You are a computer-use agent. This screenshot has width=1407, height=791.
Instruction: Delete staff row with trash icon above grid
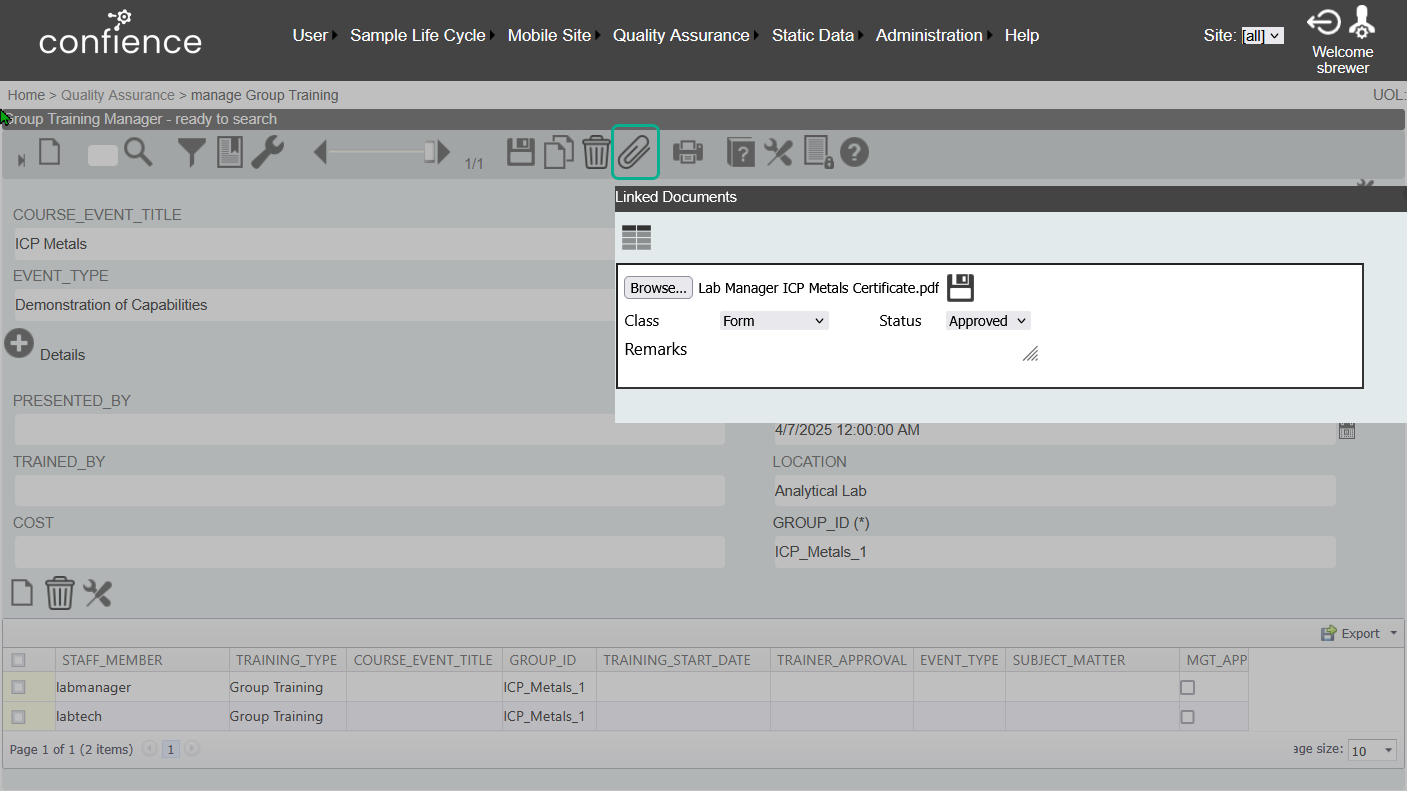[60, 593]
